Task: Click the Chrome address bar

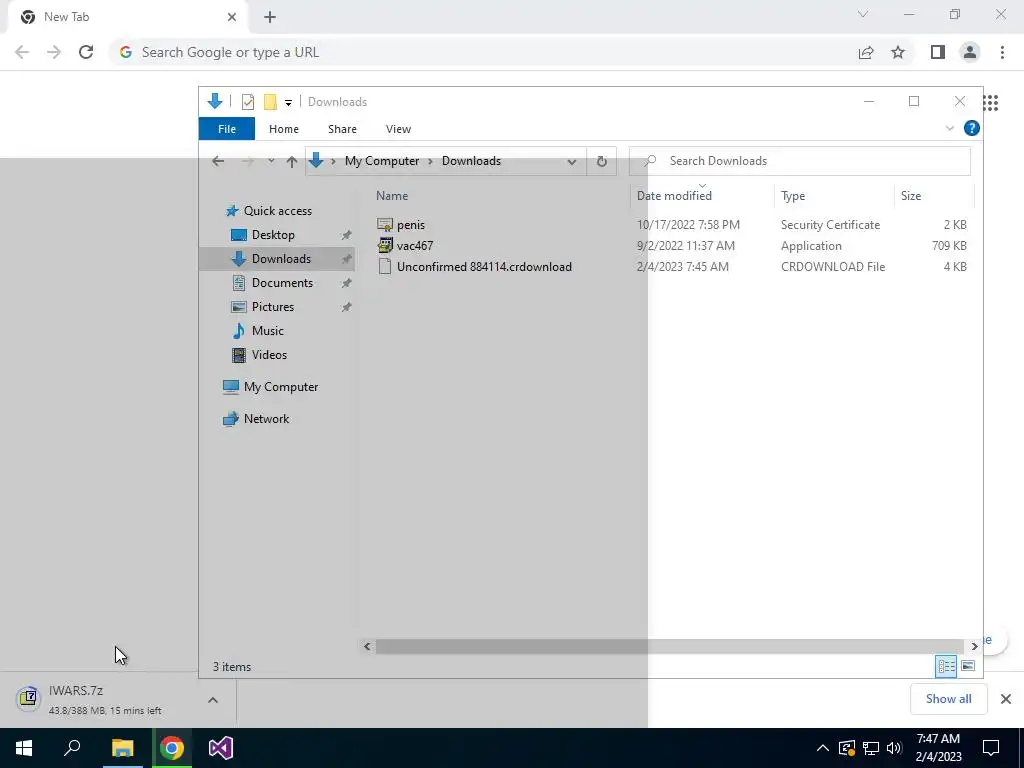Action: (483, 52)
